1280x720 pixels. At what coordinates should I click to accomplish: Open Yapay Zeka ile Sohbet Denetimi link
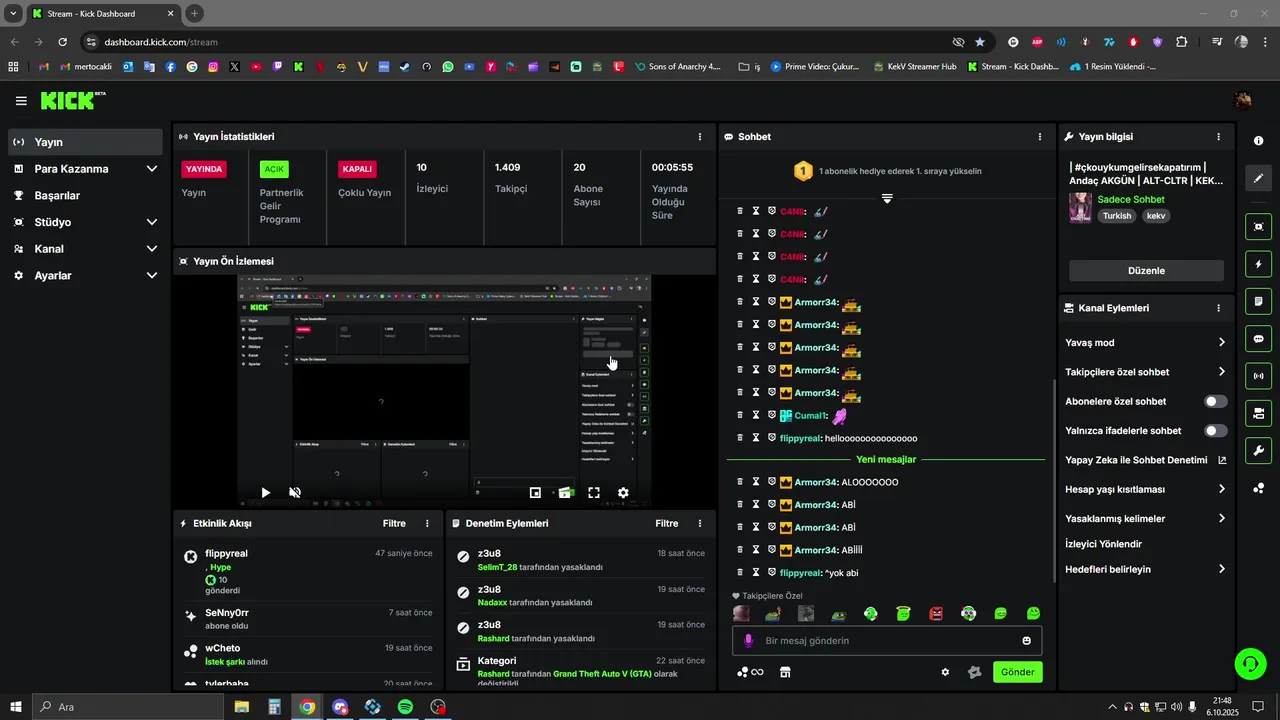point(1146,460)
